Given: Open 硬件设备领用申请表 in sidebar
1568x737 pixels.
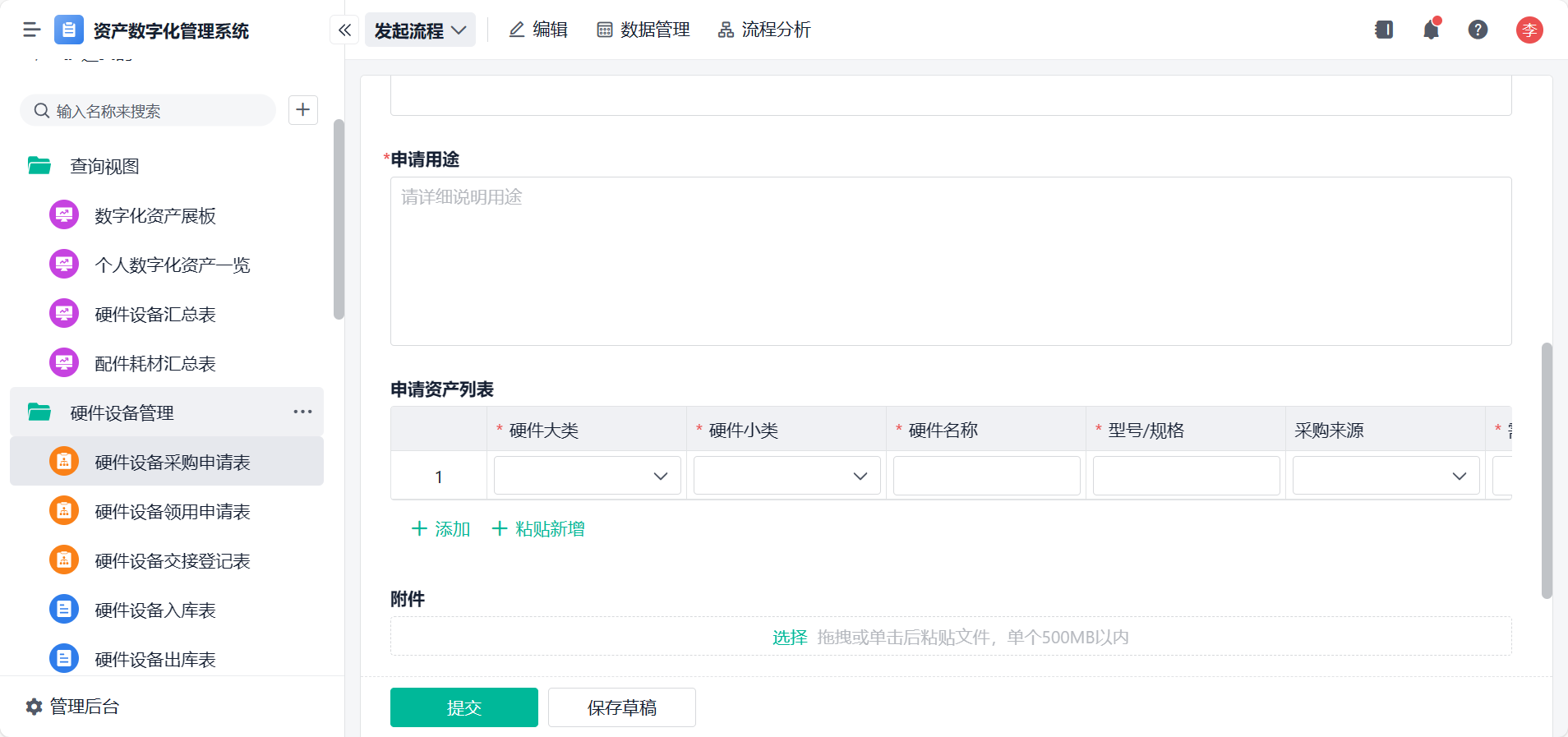Looking at the screenshot, I should 172,512.
